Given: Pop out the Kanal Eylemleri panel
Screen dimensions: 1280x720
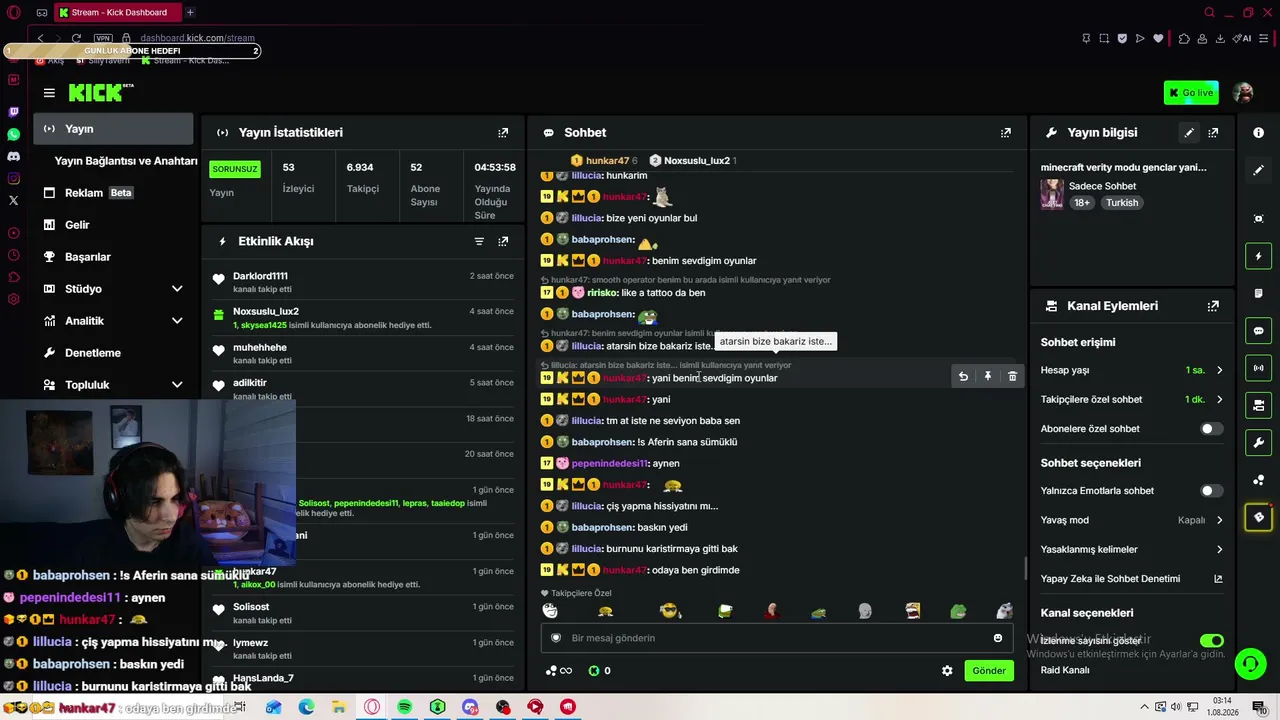Looking at the screenshot, I should [x=1213, y=306].
